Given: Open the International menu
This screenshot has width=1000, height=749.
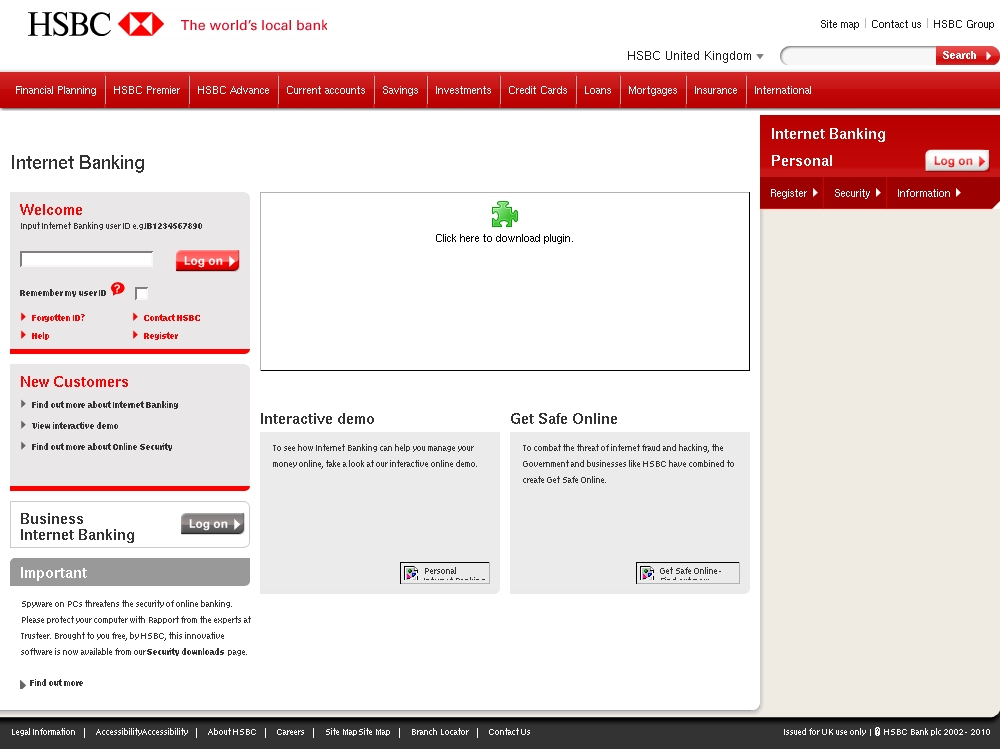Looking at the screenshot, I should (783, 90).
